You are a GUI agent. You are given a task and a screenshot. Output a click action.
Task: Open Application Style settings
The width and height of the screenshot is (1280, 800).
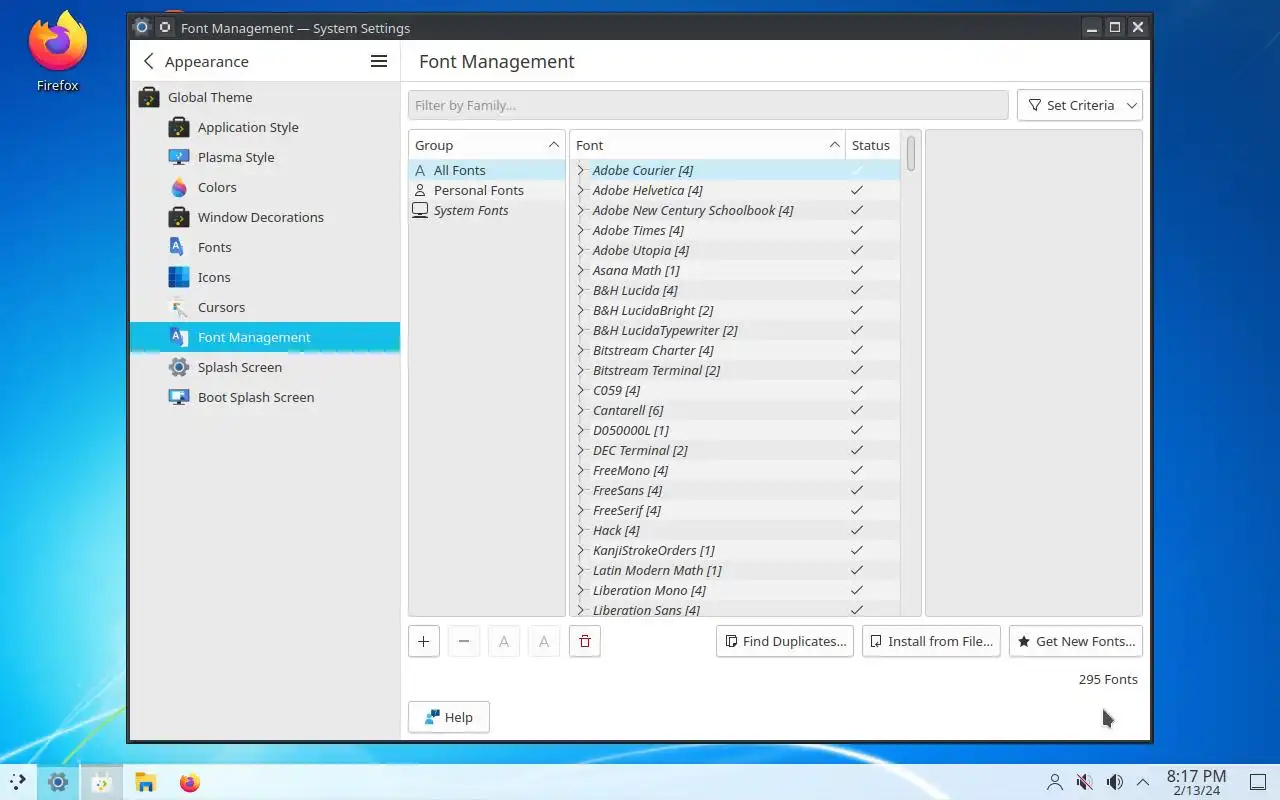[x=265, y=127]
